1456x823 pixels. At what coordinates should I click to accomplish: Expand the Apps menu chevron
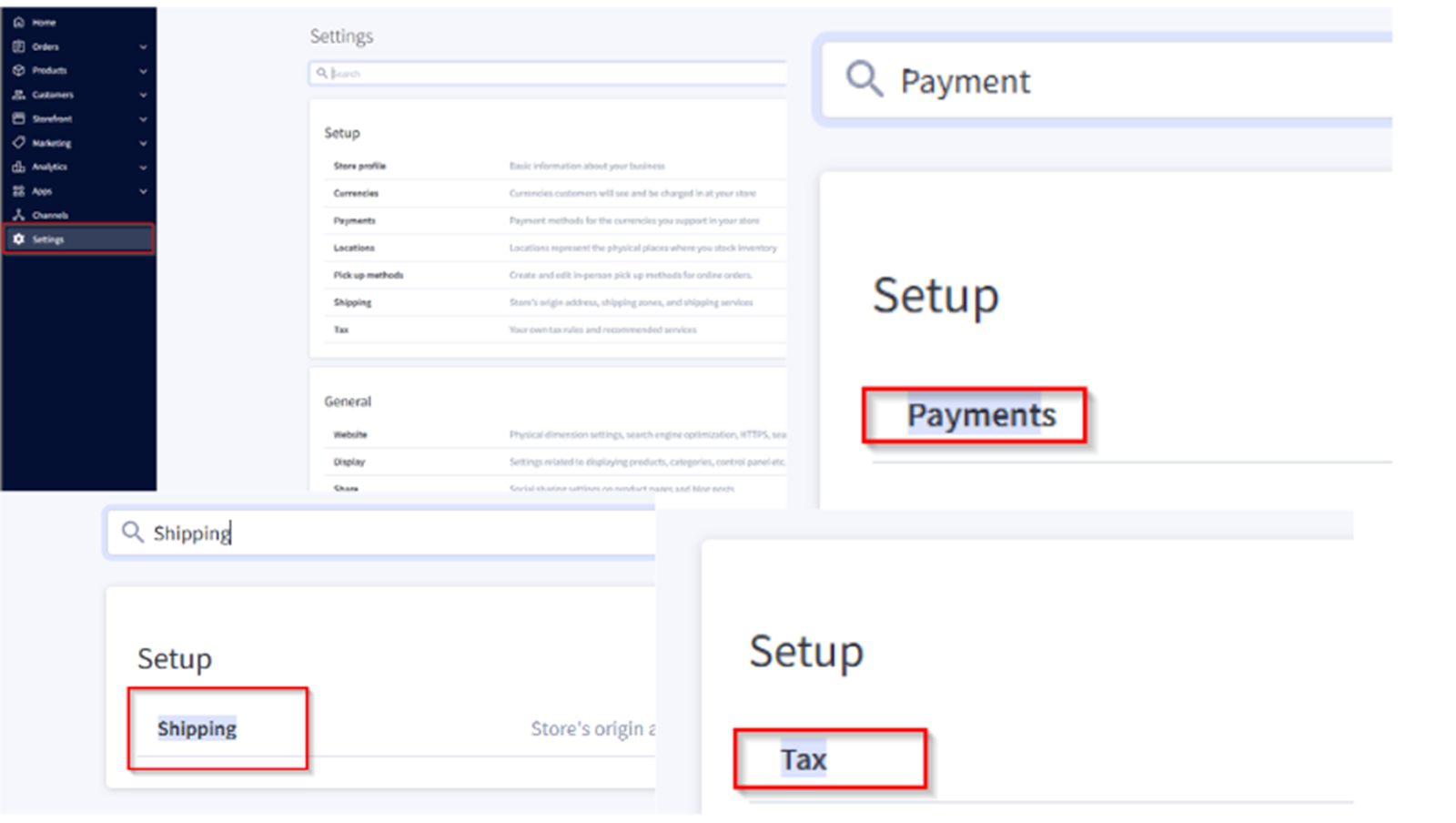click(x=143, y=191)
